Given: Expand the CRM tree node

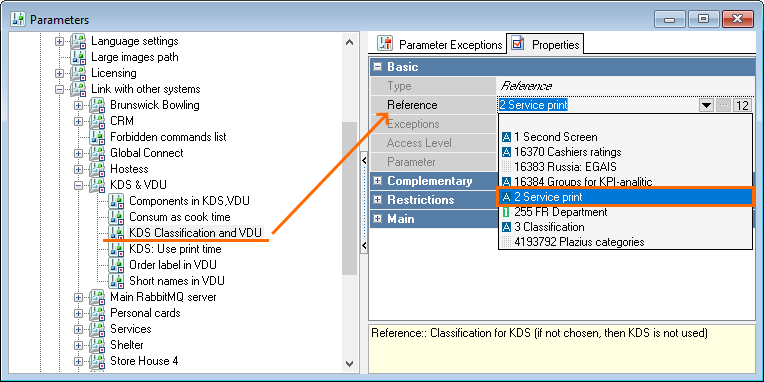Looking at the screenshot, I should coord(78,121).
